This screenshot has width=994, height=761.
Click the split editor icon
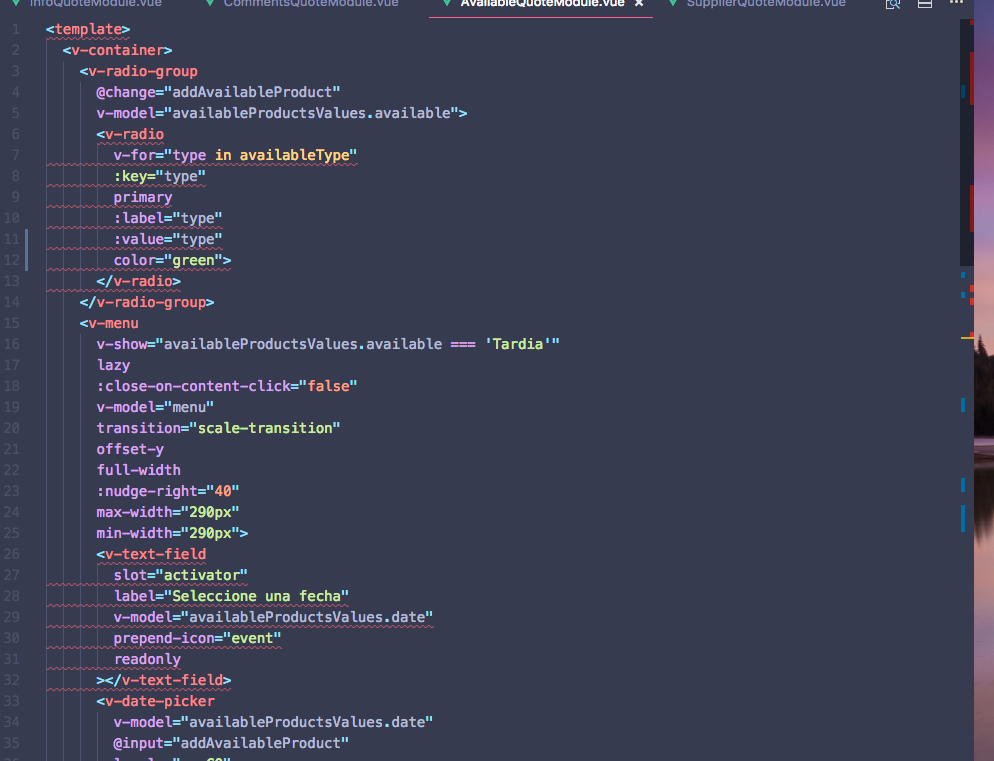point(925,4)
